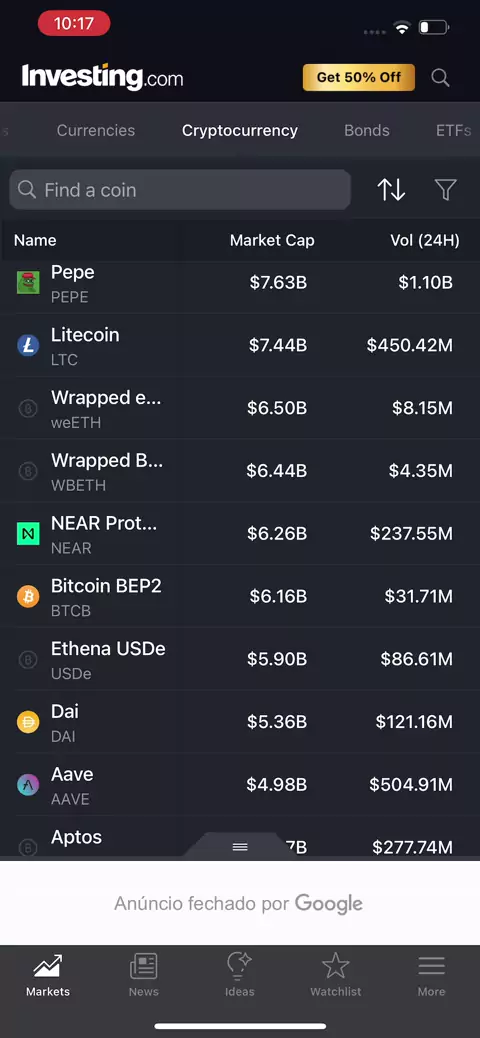Viewport: 480px width, 1038px height.
Task: Open the filter funnel icon
Action: [x=446, y=190]
